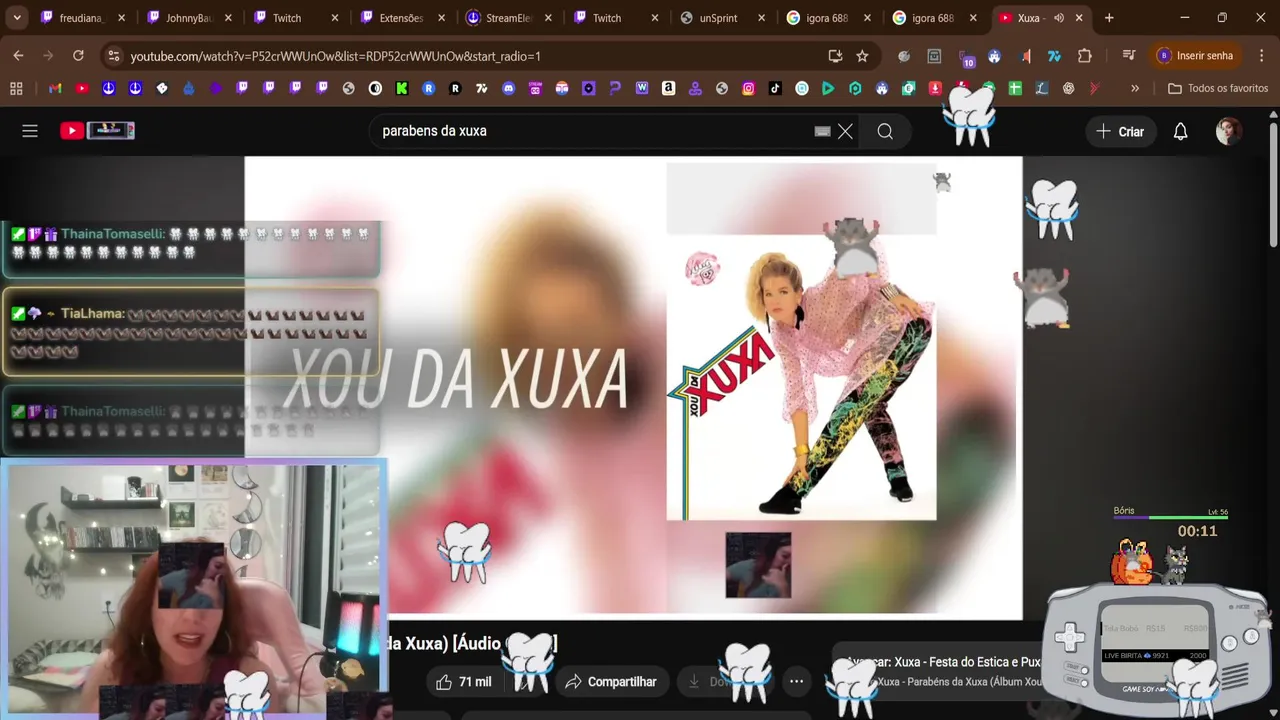Image resolution: width=1280 pixels, height=720 pixels.
Task: Click the YouTube logo to go home
Action: point(97,130)
